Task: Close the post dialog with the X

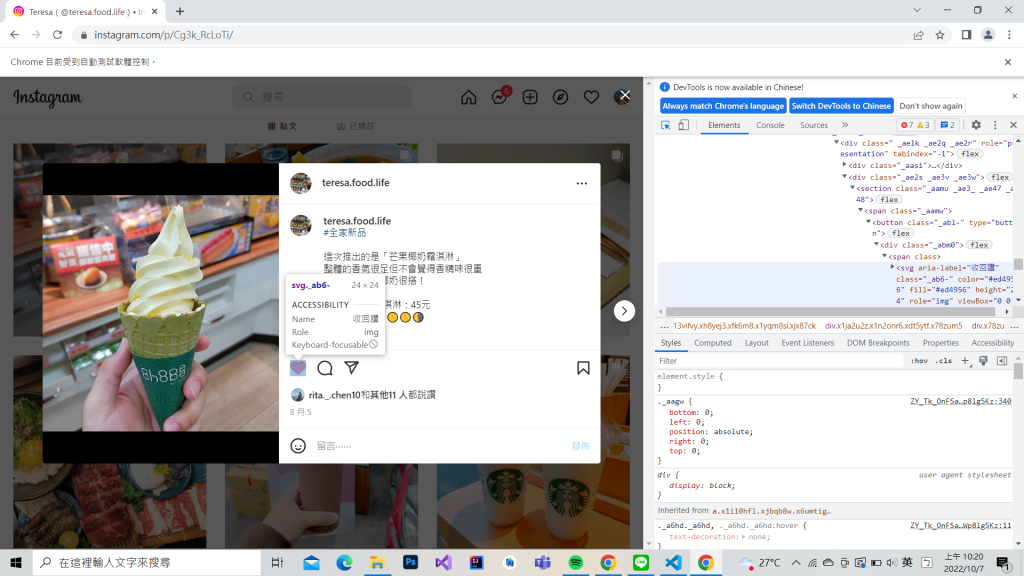Action: [x=625, y=96]
